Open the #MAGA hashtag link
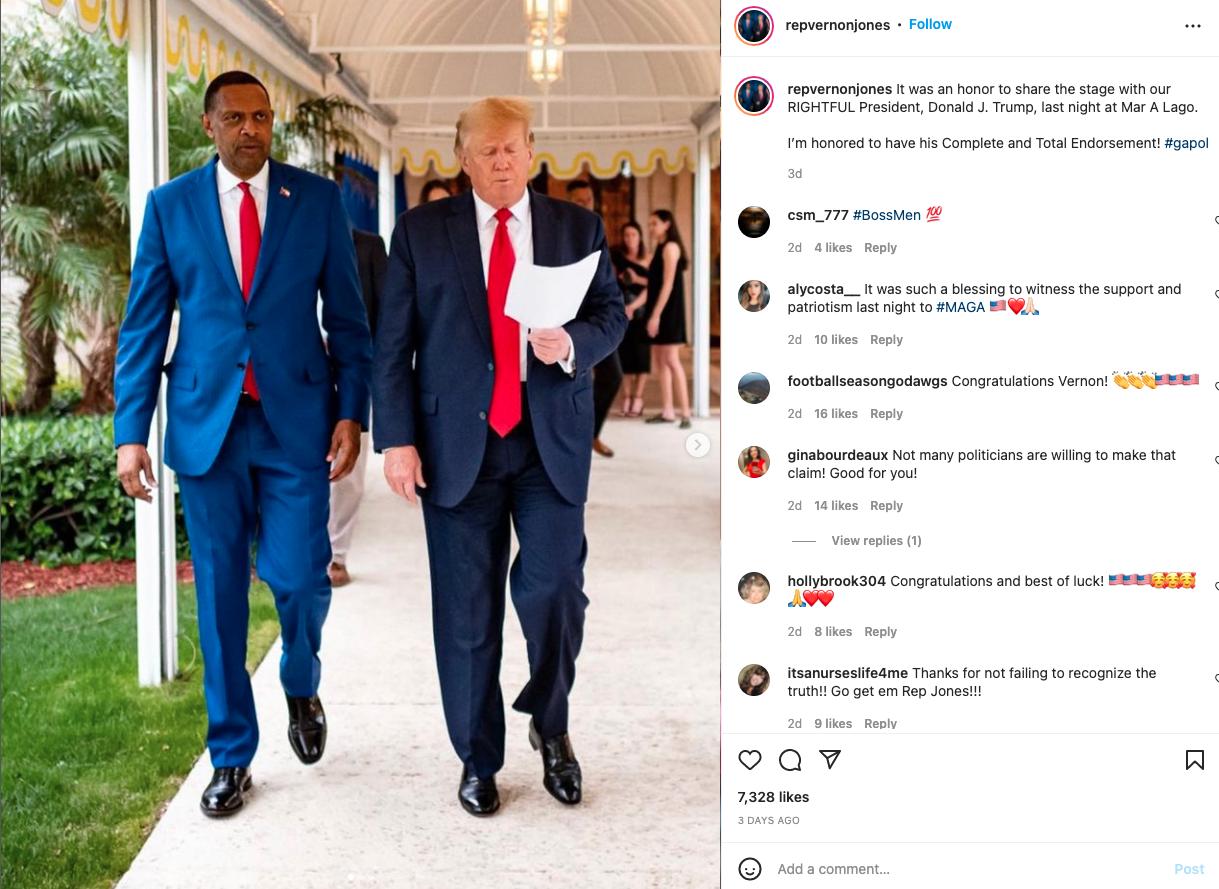This screenshot has height=889, width=1219. click(961, 307)
